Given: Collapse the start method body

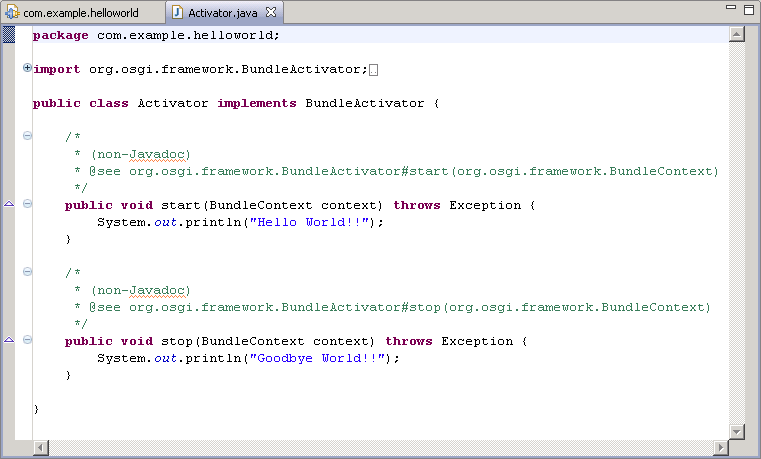Looking at the screenshot, I should (27, 204).
